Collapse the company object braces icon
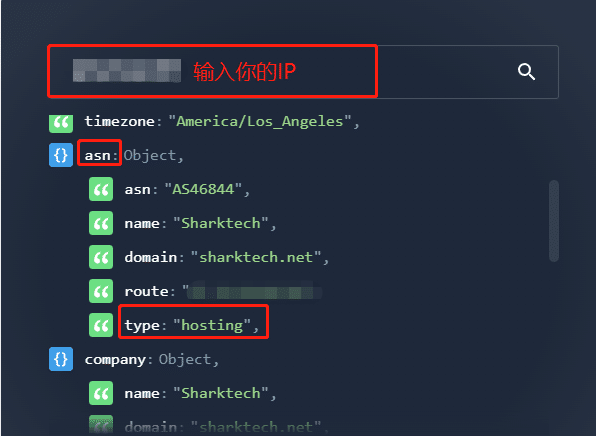596x436 pixels. 61,359
